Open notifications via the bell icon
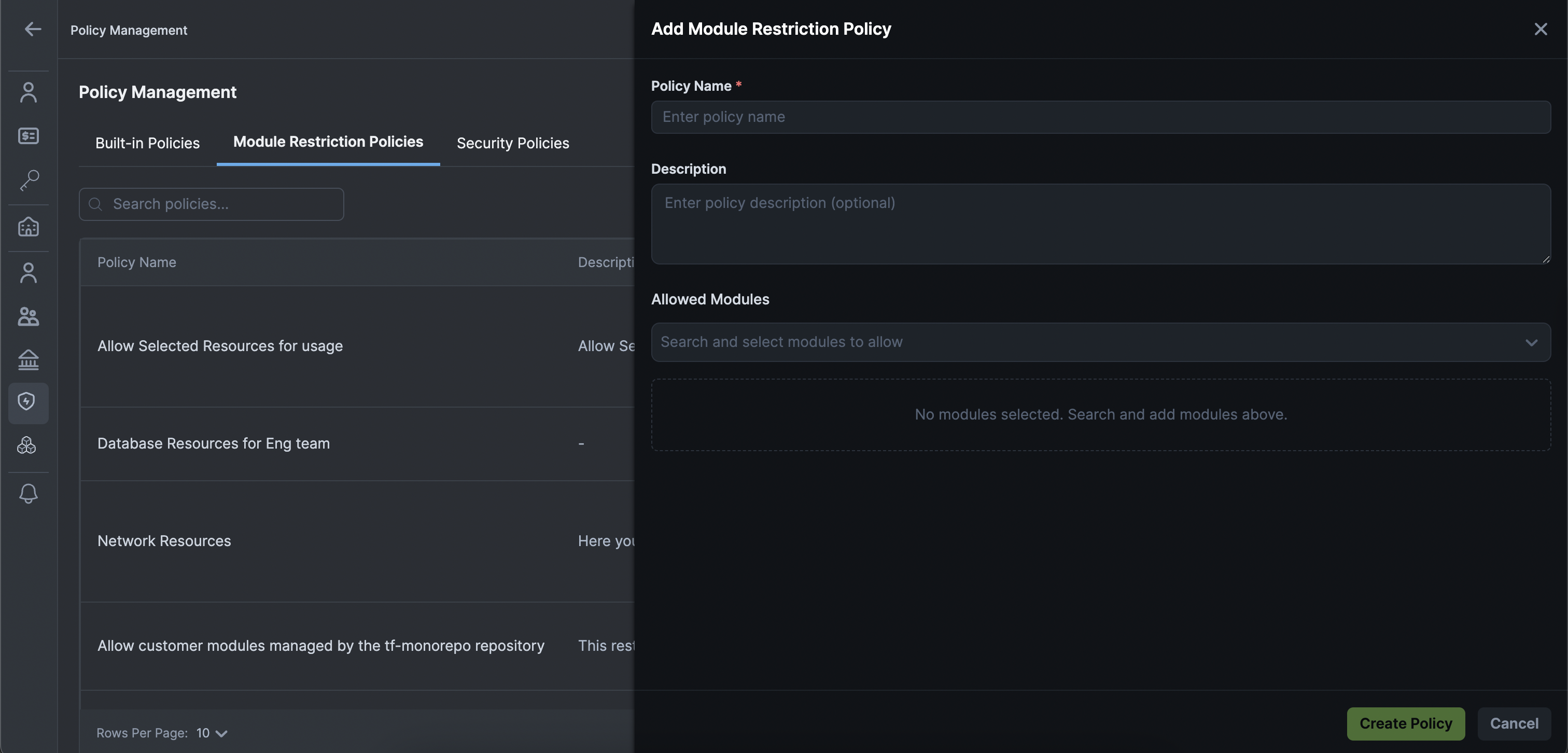Screen dimensions: 1568x753 pyautogui.click(x=29, y=494)
